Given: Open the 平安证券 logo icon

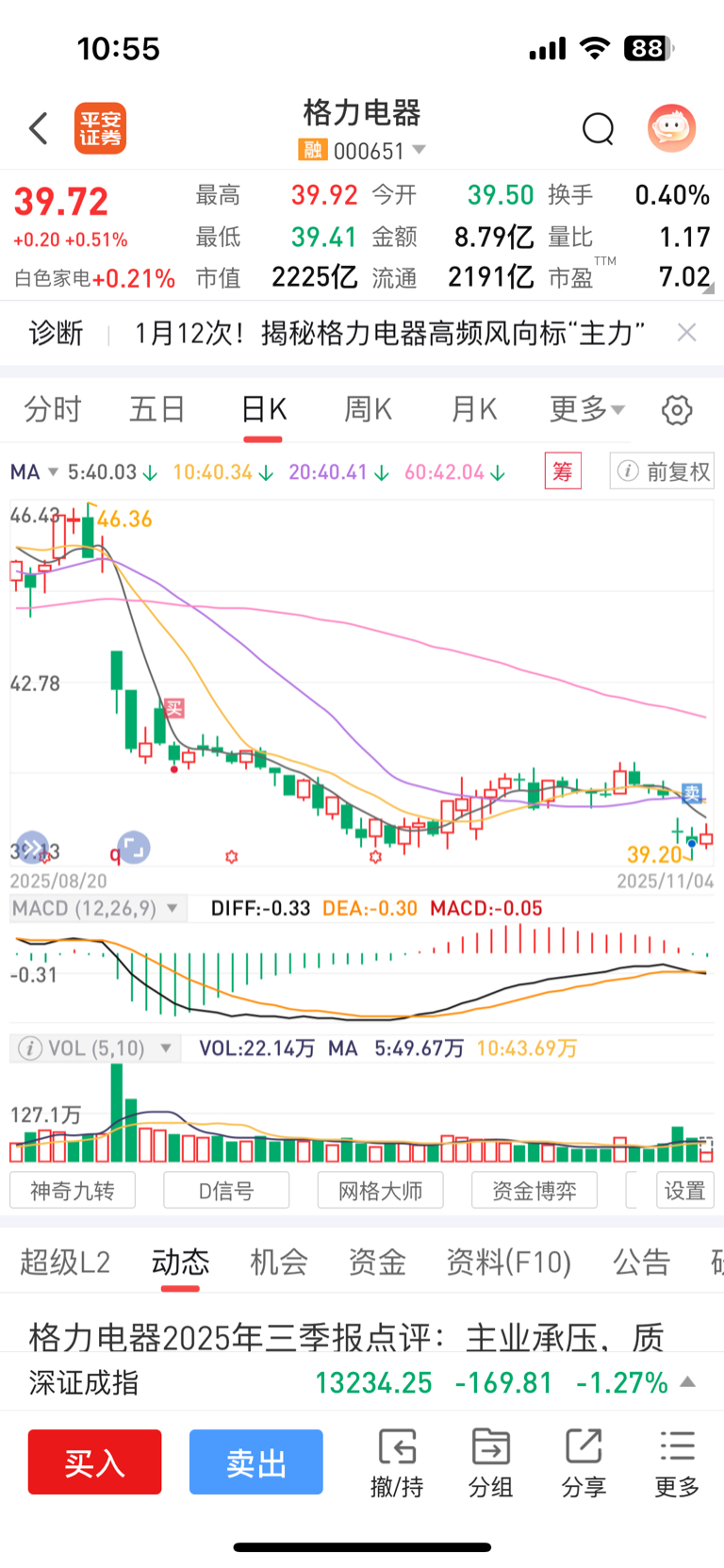Looking at the screenshot, I should click(x=100, y=128).
